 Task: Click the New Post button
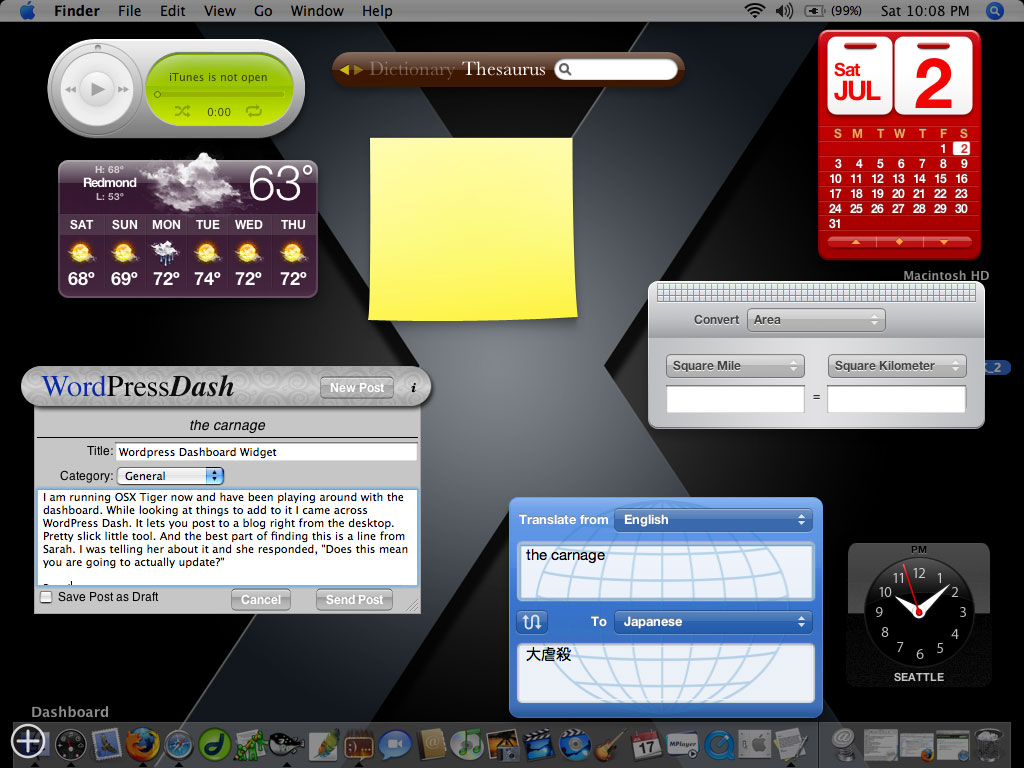(x=357, y=388)
